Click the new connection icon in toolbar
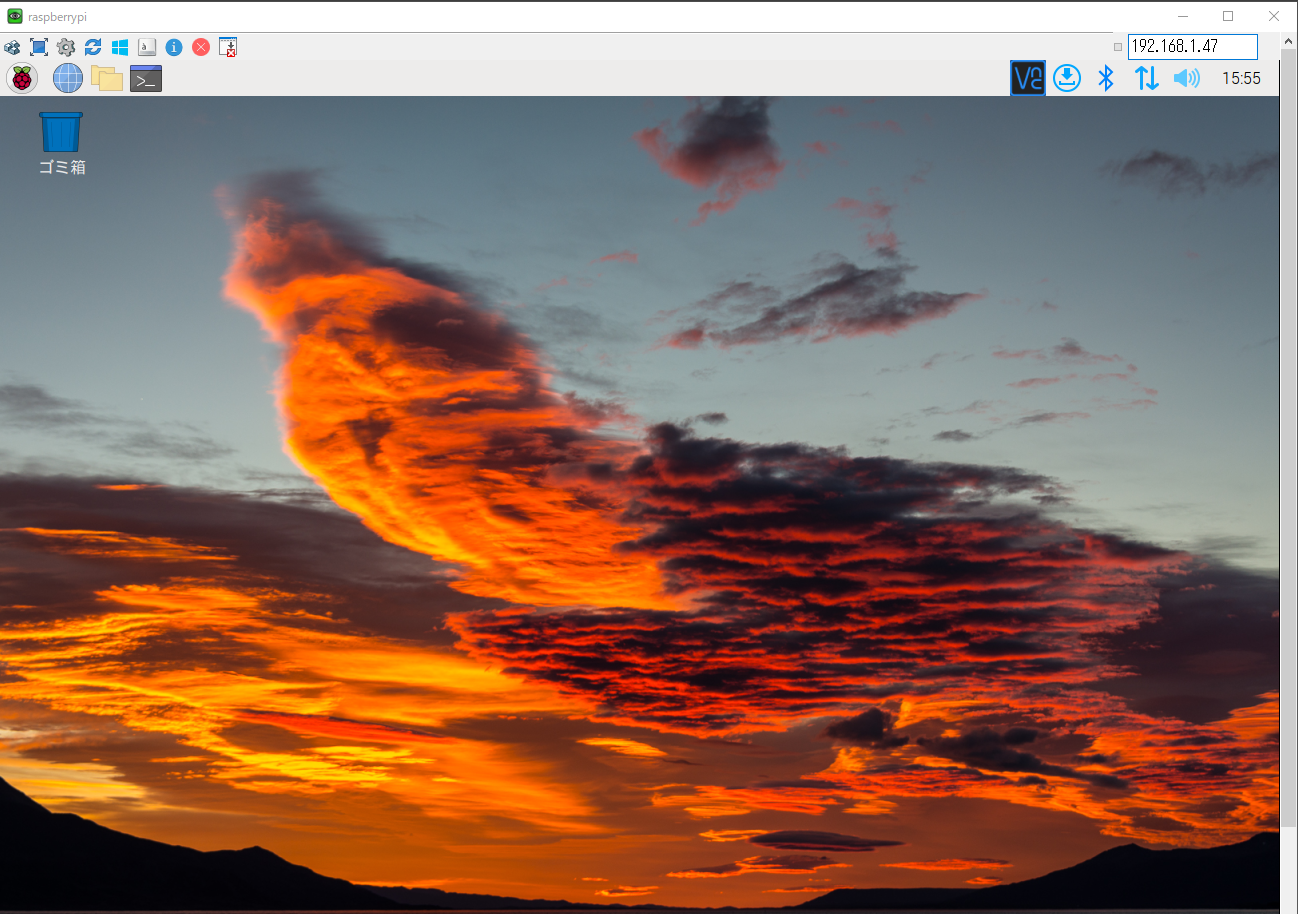 tap(12, 47)
